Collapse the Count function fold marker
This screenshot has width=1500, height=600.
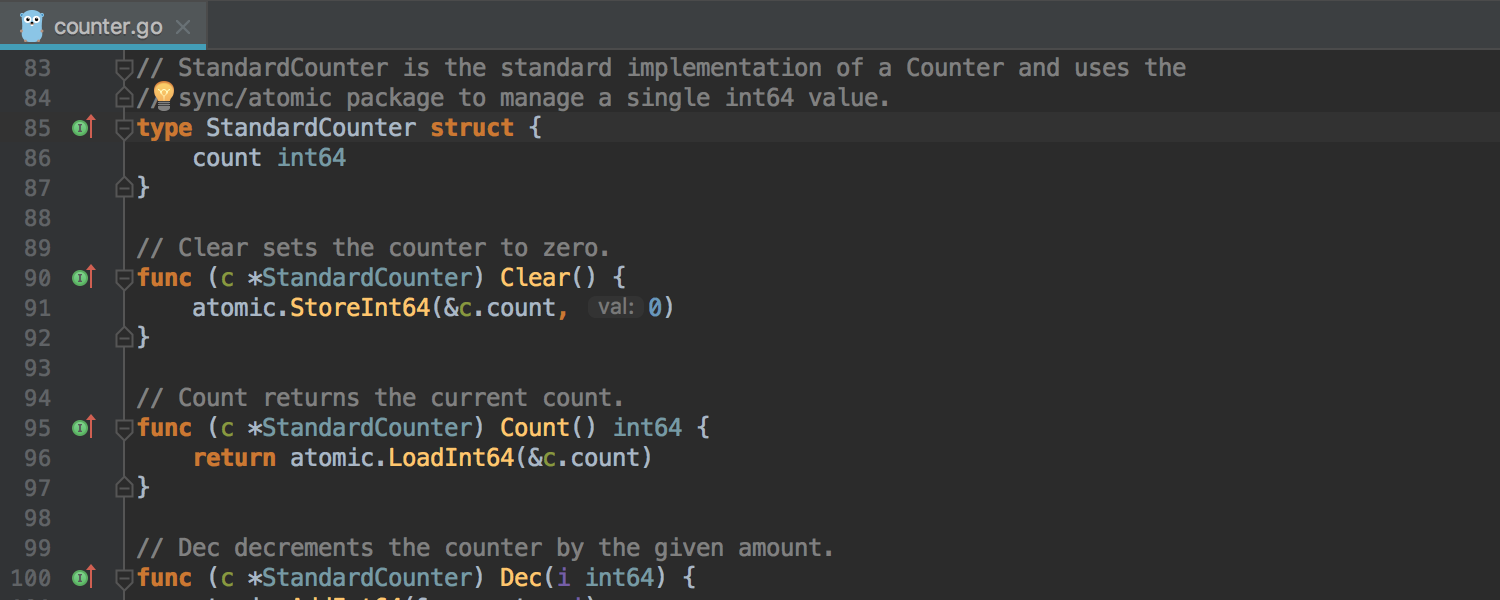(124, 428)
